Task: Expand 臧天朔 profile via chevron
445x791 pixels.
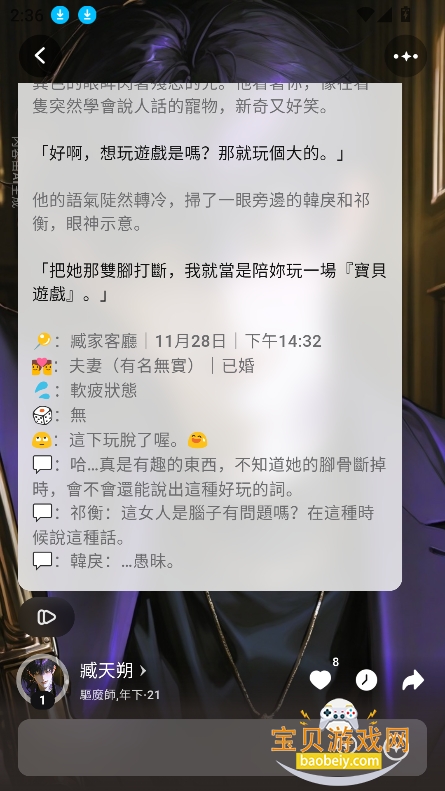Action: 143,670
